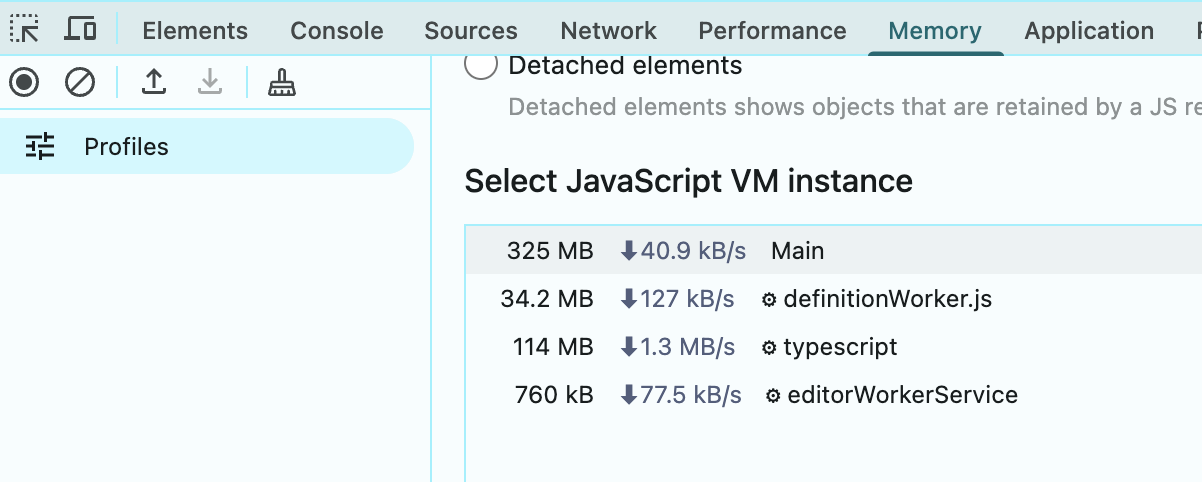Select the Main VM instance row

(797, 251)
